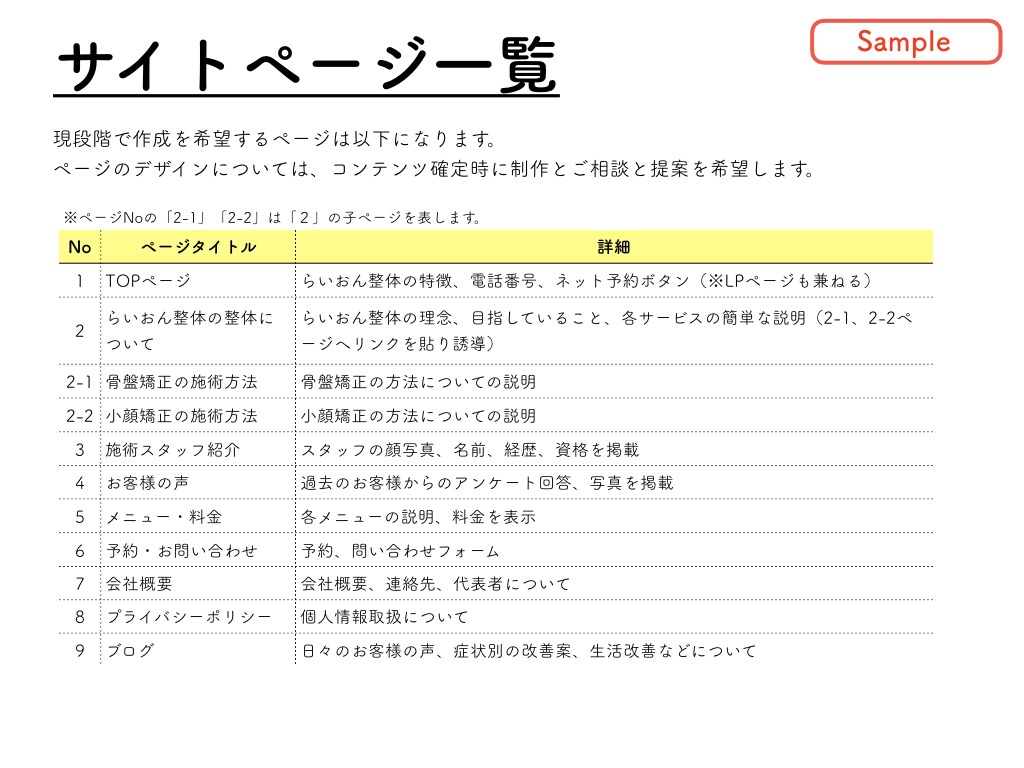Image resolution: width=1024 pixels, height=768 pixels.
Task: Click the note ※ページNoの「2-1」「2-2」
Action: click(x=272, y=217)
